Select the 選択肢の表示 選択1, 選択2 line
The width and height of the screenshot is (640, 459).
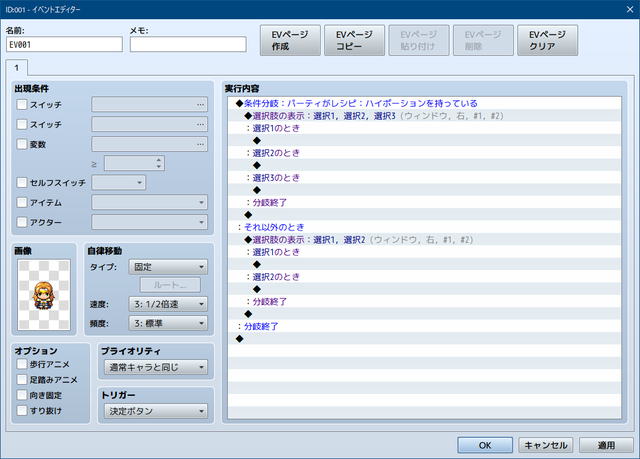click(424, 239)
